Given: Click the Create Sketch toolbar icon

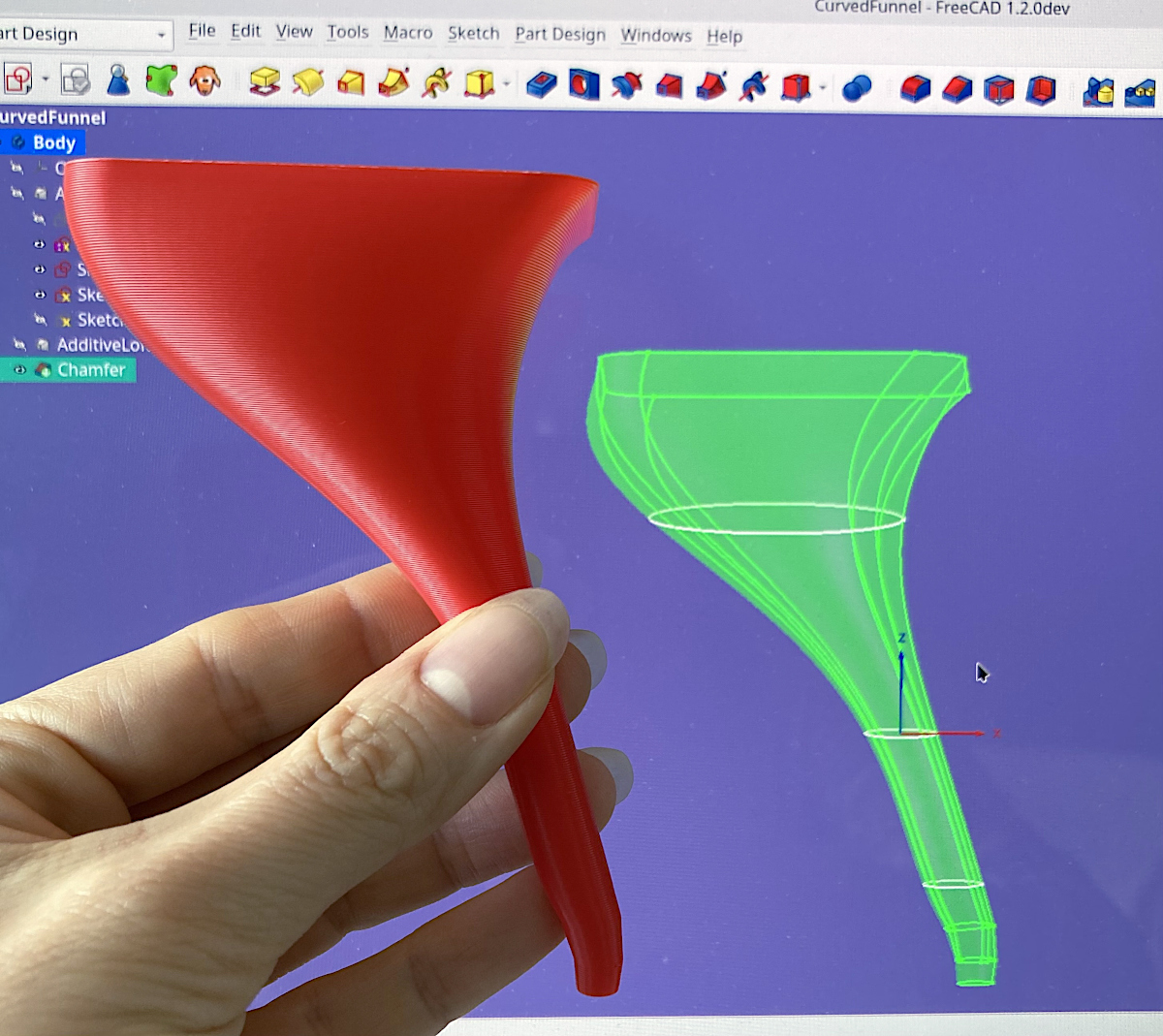Looking at the screenshot, I should (x=17, y=78).
